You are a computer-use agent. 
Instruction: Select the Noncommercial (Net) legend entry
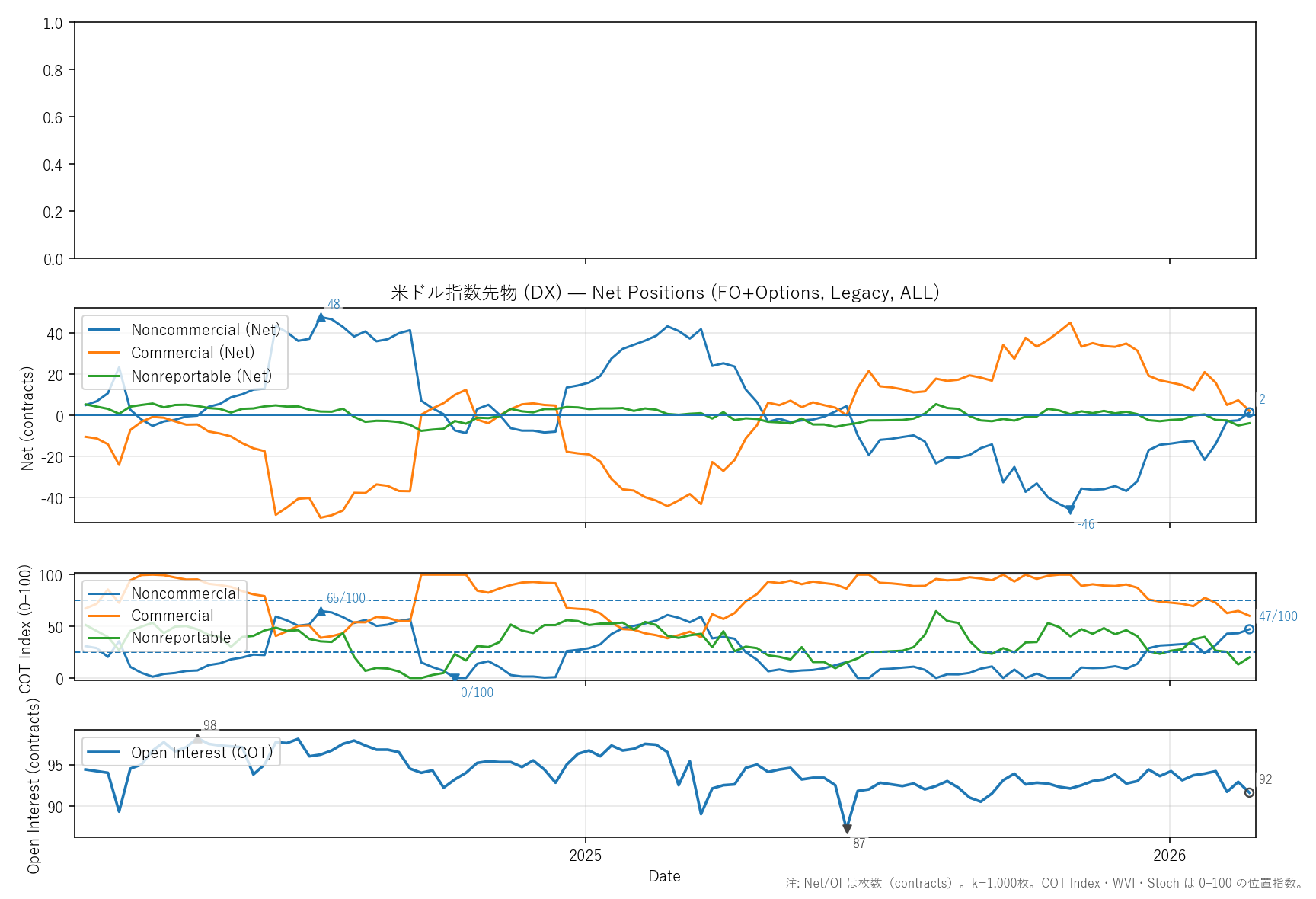(206, 330)
